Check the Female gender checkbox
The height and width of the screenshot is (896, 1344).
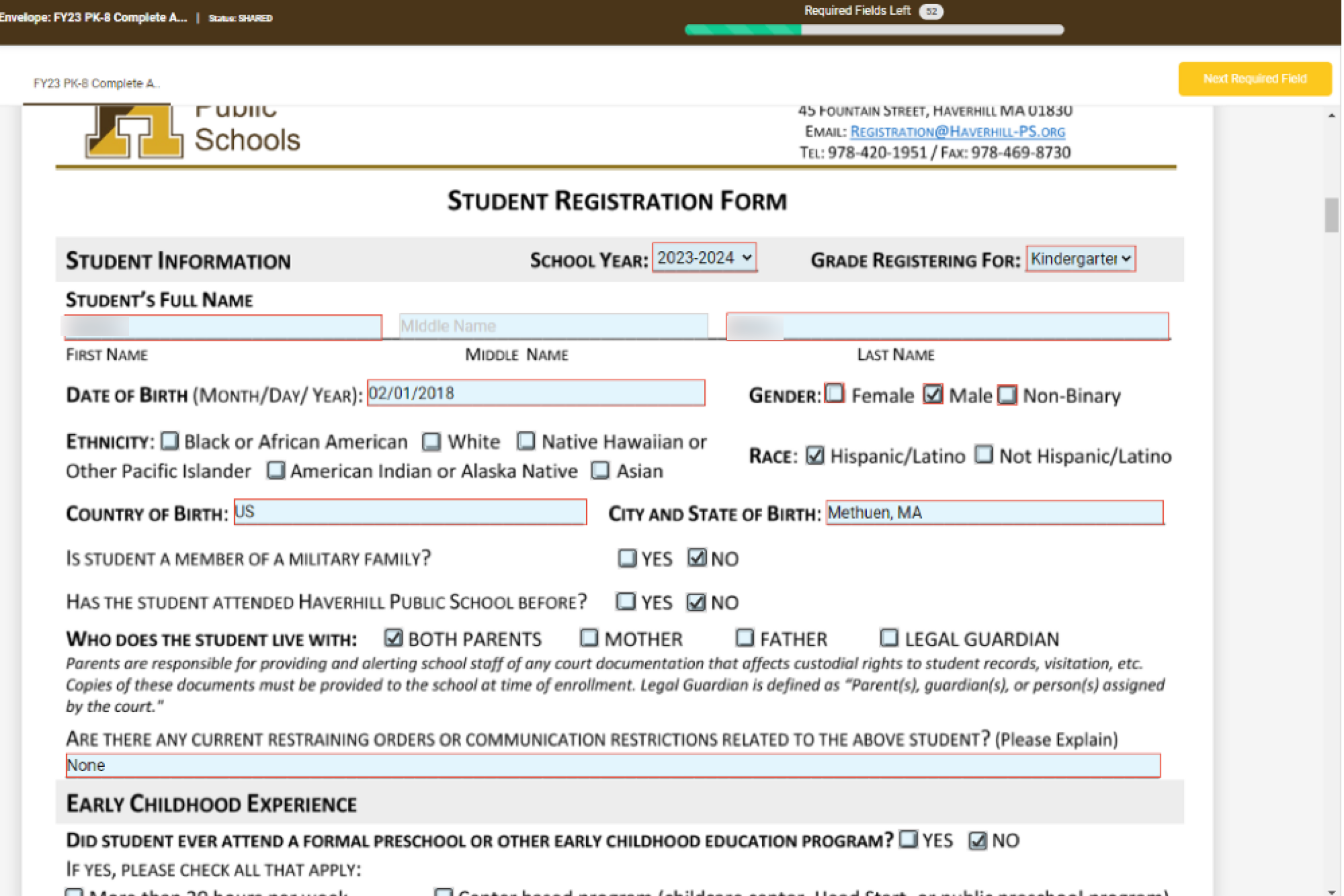pyautogui.click(x=835, y=394)
